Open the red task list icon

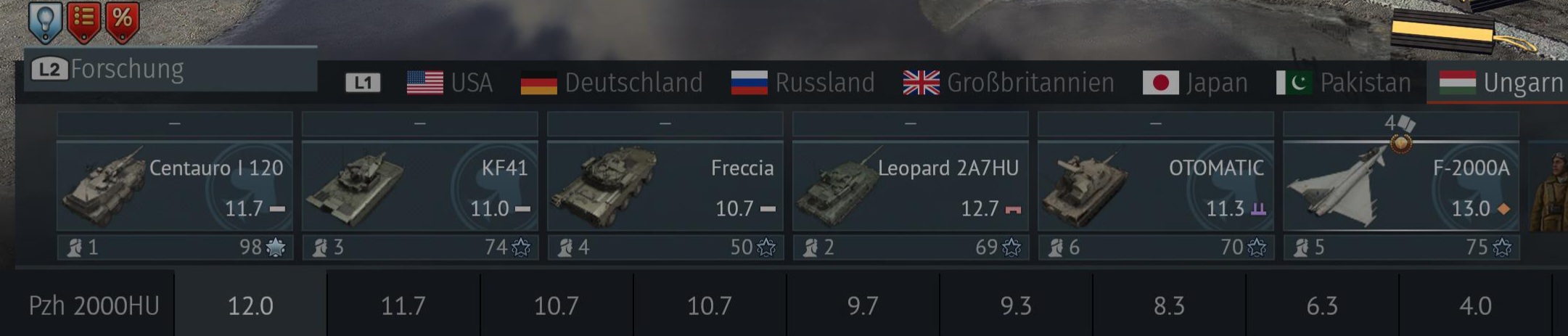click(83, 21)
